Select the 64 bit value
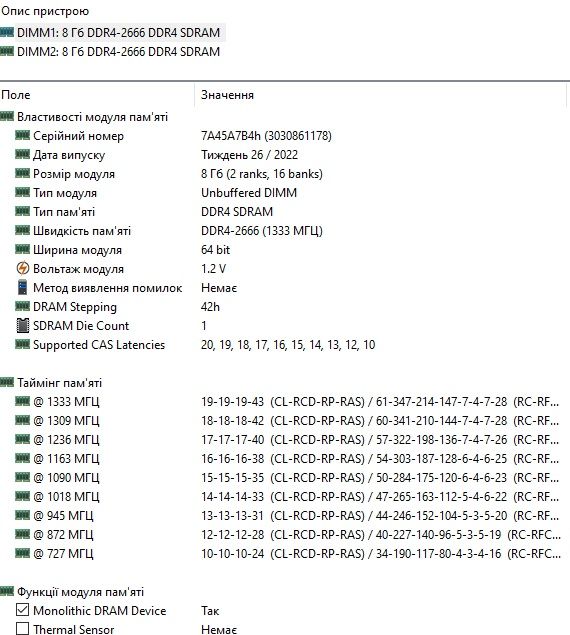 (x=215, y=250)
